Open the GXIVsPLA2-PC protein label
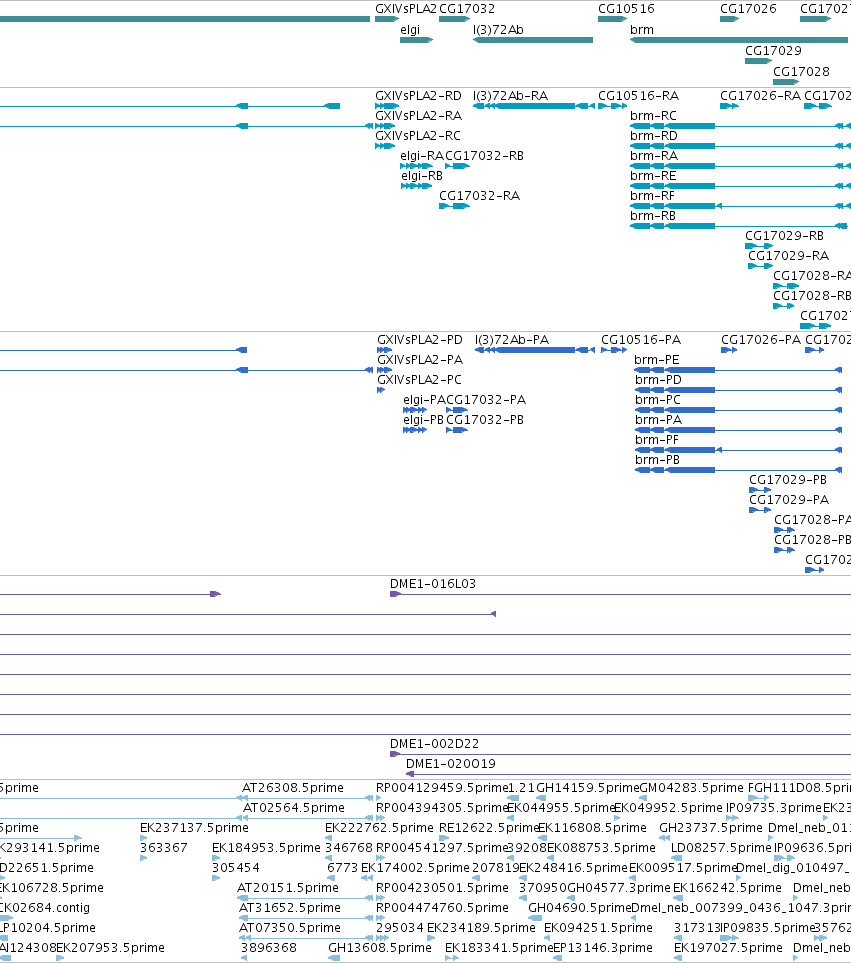Viewport: 851px width, 963px height. click(419, 380)
